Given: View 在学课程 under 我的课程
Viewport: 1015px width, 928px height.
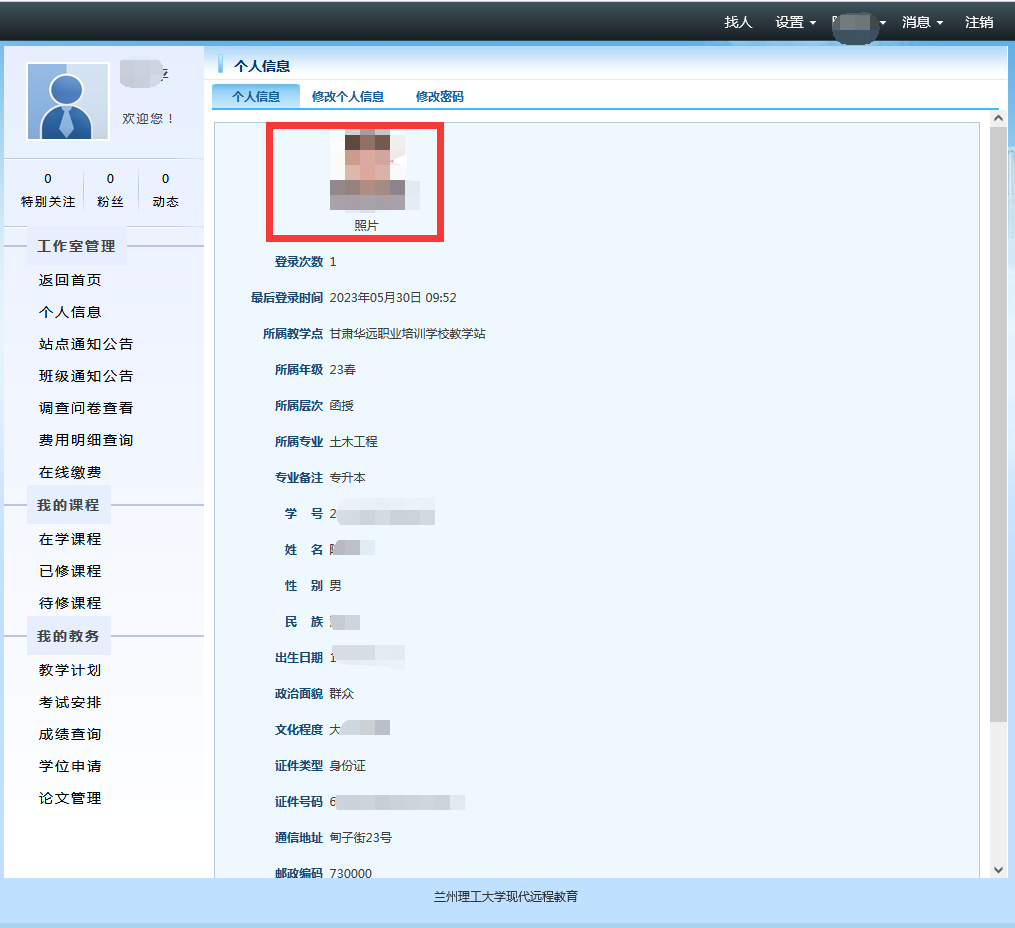Looking at the screenshot, I should (70, 539).
